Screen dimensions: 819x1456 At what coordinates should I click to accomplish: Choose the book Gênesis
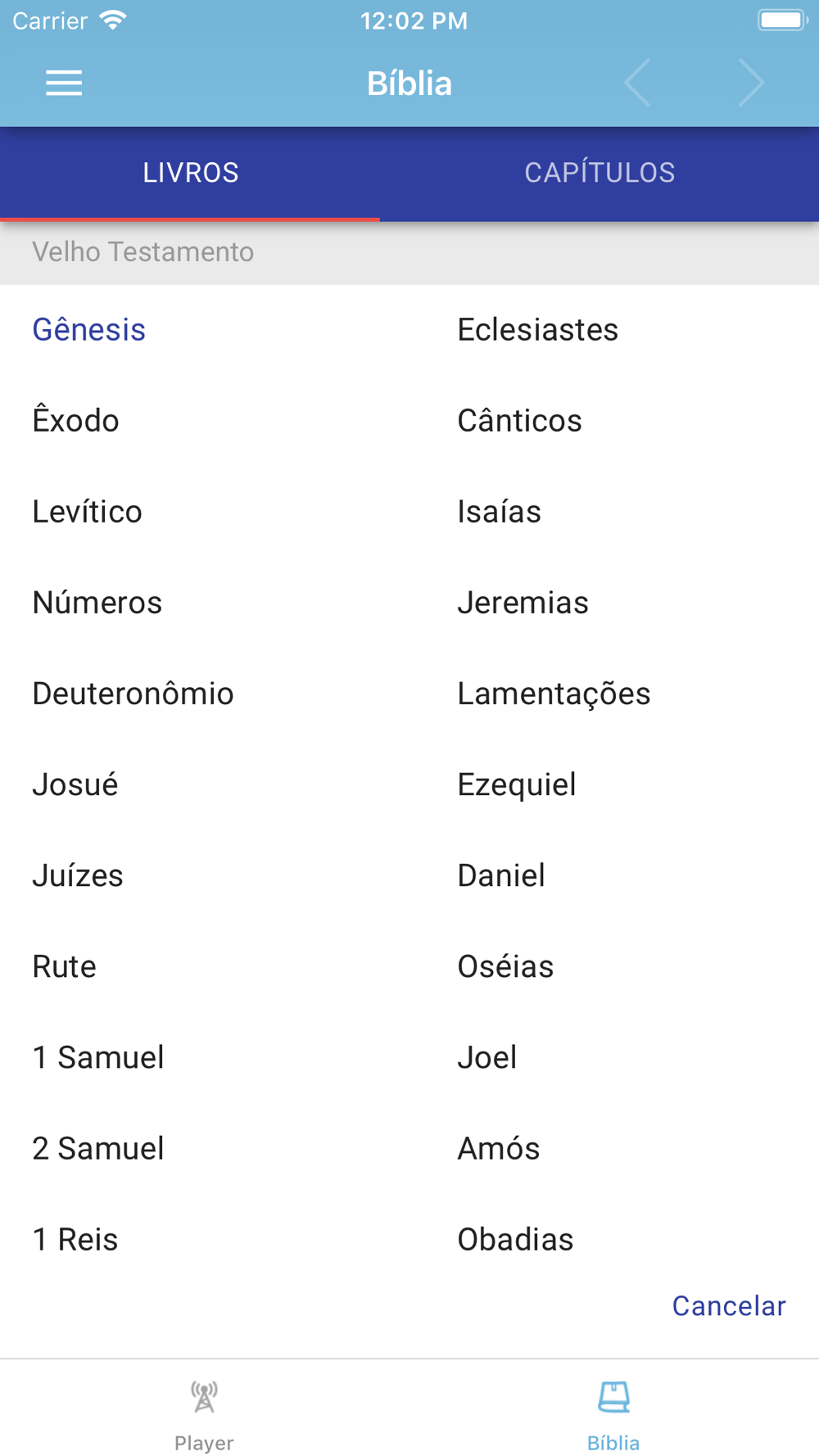point(89,330)
